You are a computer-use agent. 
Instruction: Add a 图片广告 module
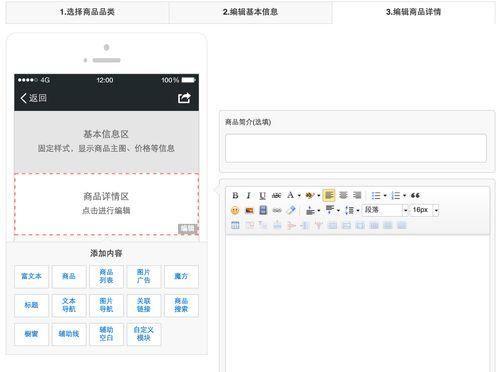(x=144, y=276)
